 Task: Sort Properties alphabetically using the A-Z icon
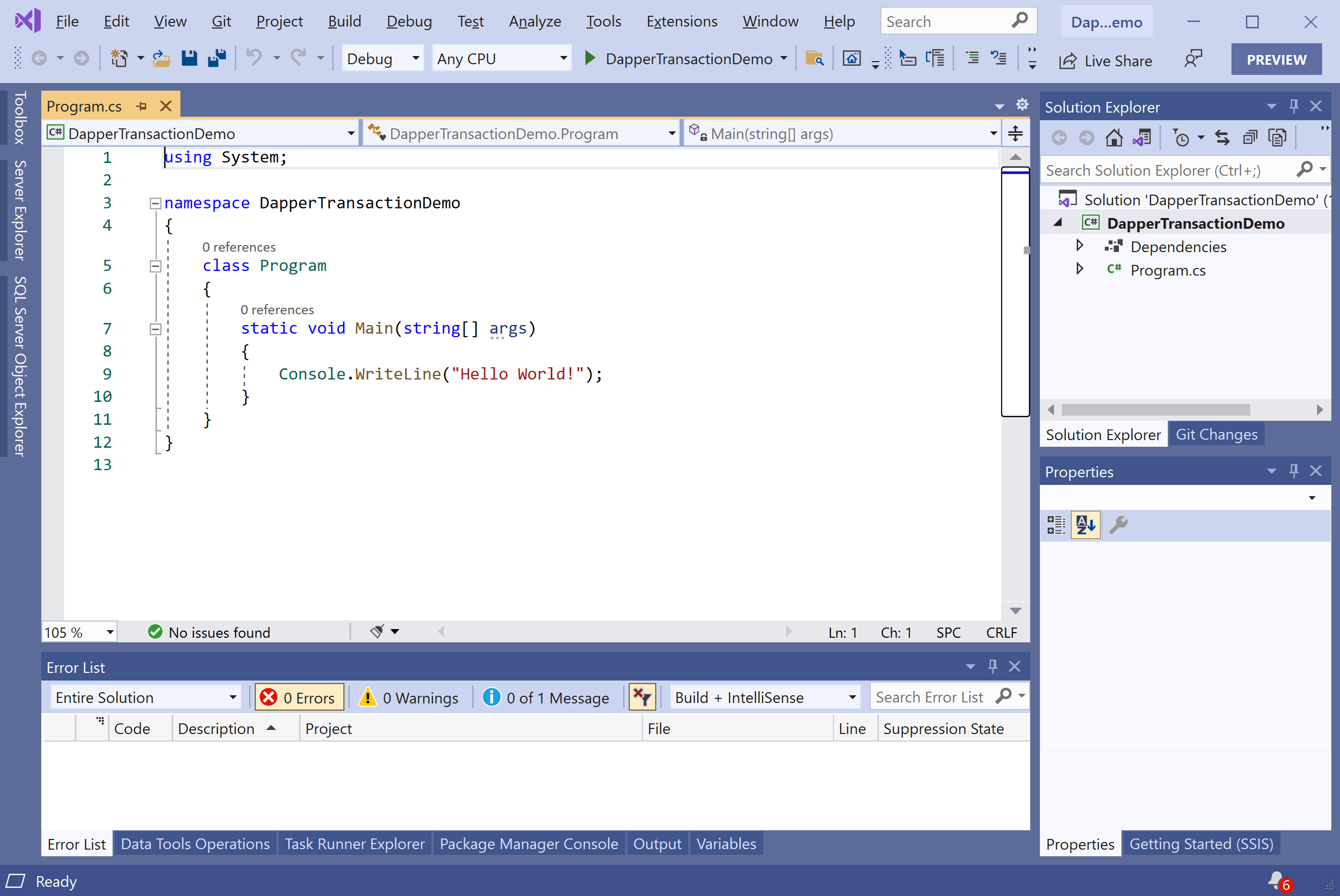point(1085,525)
